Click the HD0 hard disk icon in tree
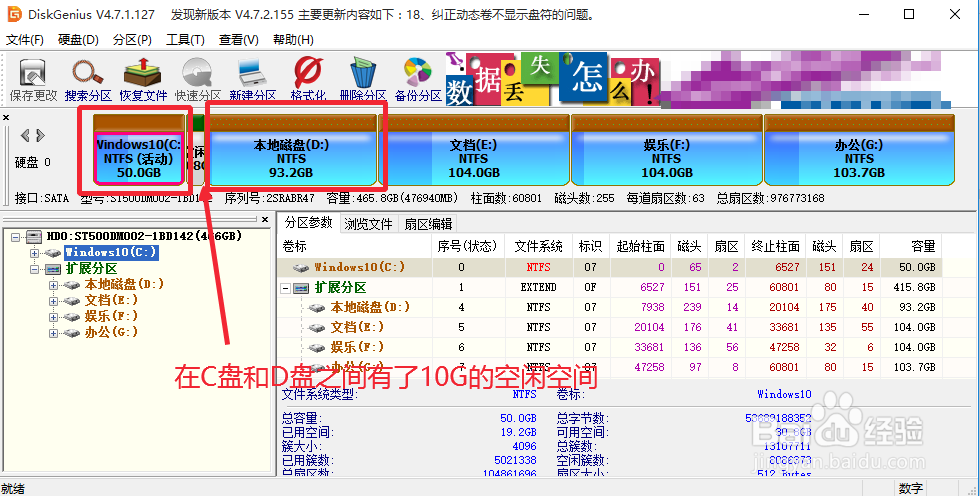Screen dimensions: 980x496 tap(34, 236)
